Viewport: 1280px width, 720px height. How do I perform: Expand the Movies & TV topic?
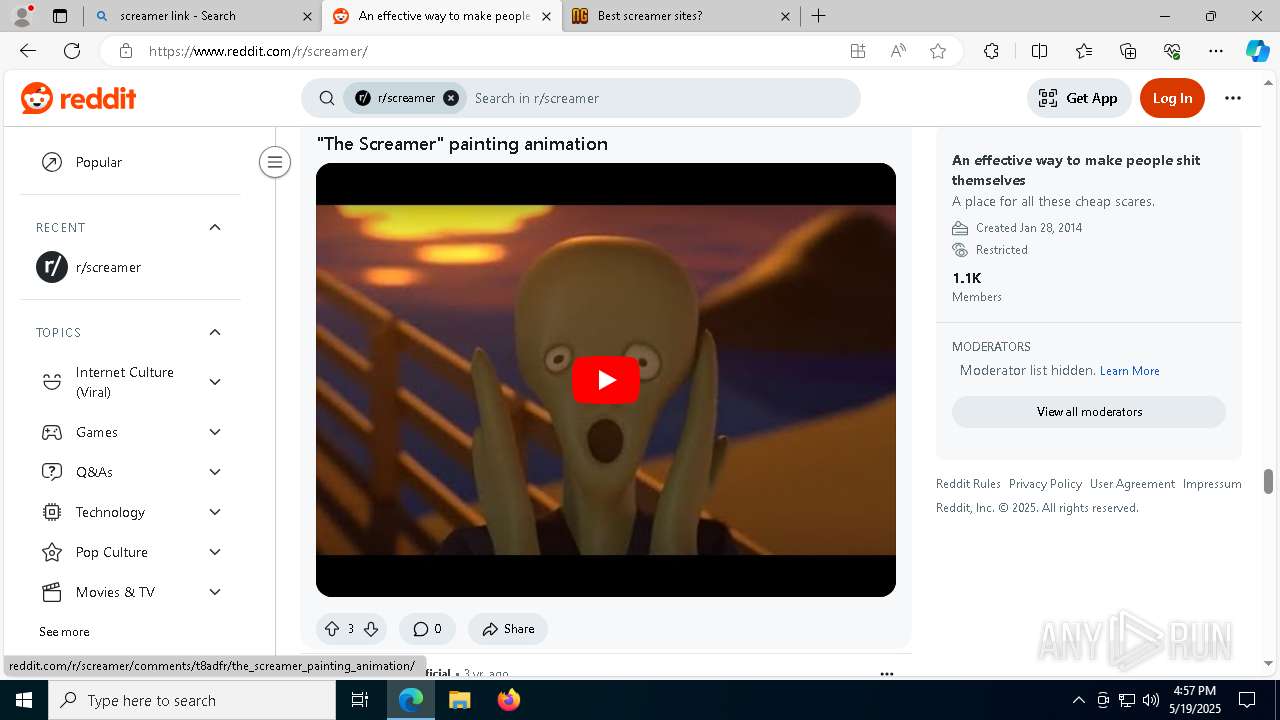point(215,592)
